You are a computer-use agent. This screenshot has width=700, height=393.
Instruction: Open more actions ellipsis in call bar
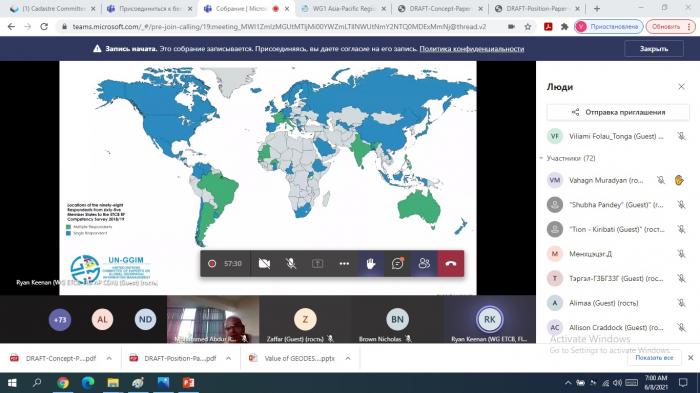pos(344,263)
